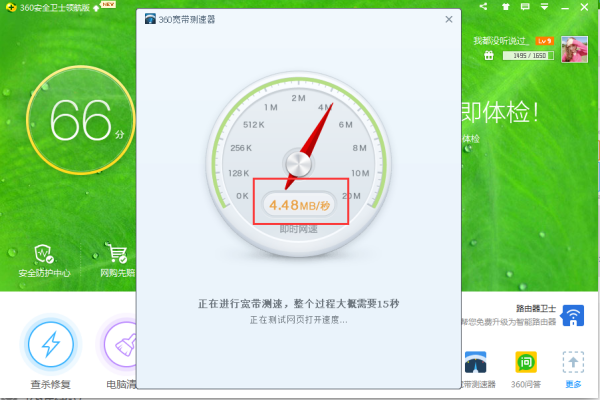Screen dimensions: 600x400
Task: Click the 路由器卫士 label text
Action: [536, 309]
